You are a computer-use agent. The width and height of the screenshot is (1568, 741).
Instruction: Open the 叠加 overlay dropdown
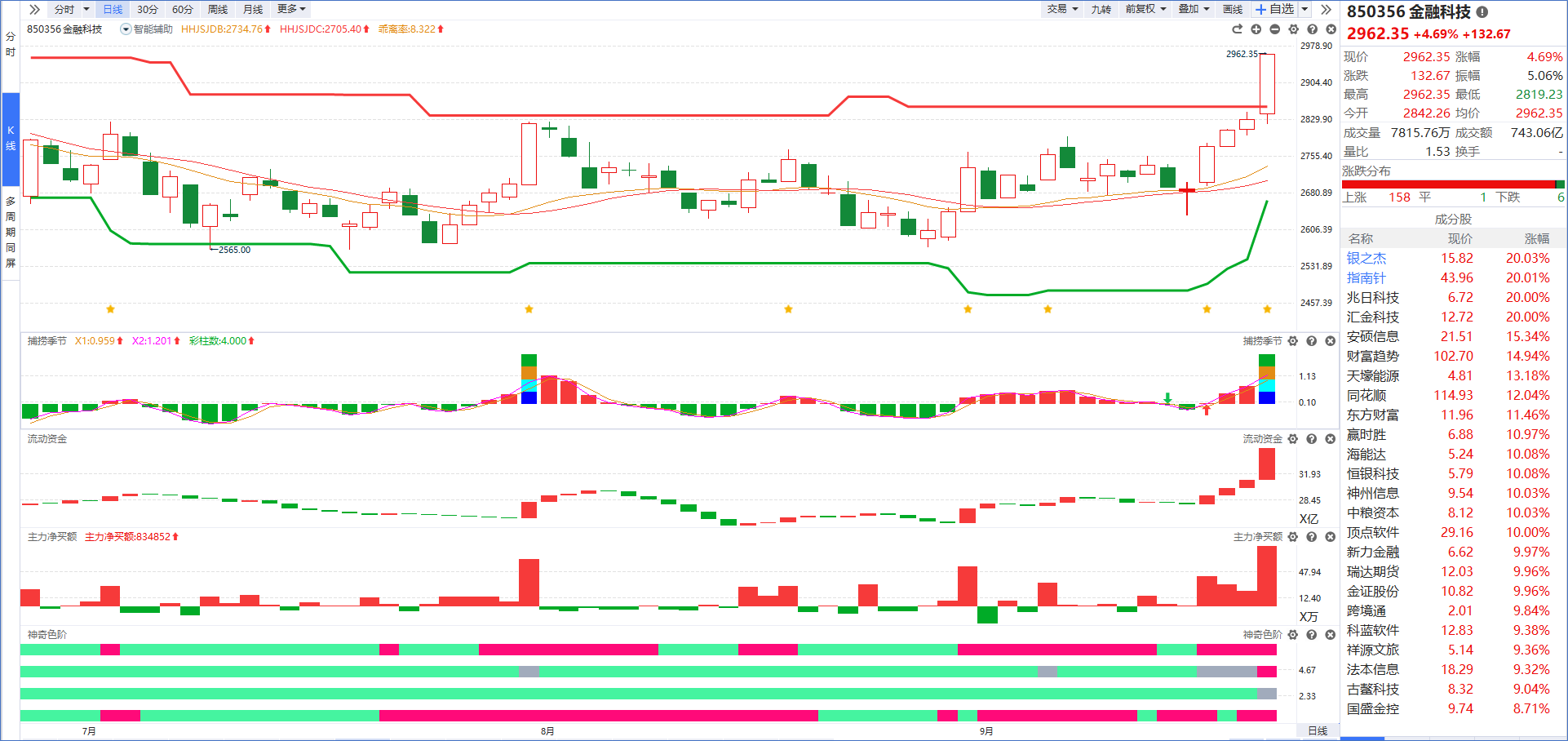[x=1194, y=9]
